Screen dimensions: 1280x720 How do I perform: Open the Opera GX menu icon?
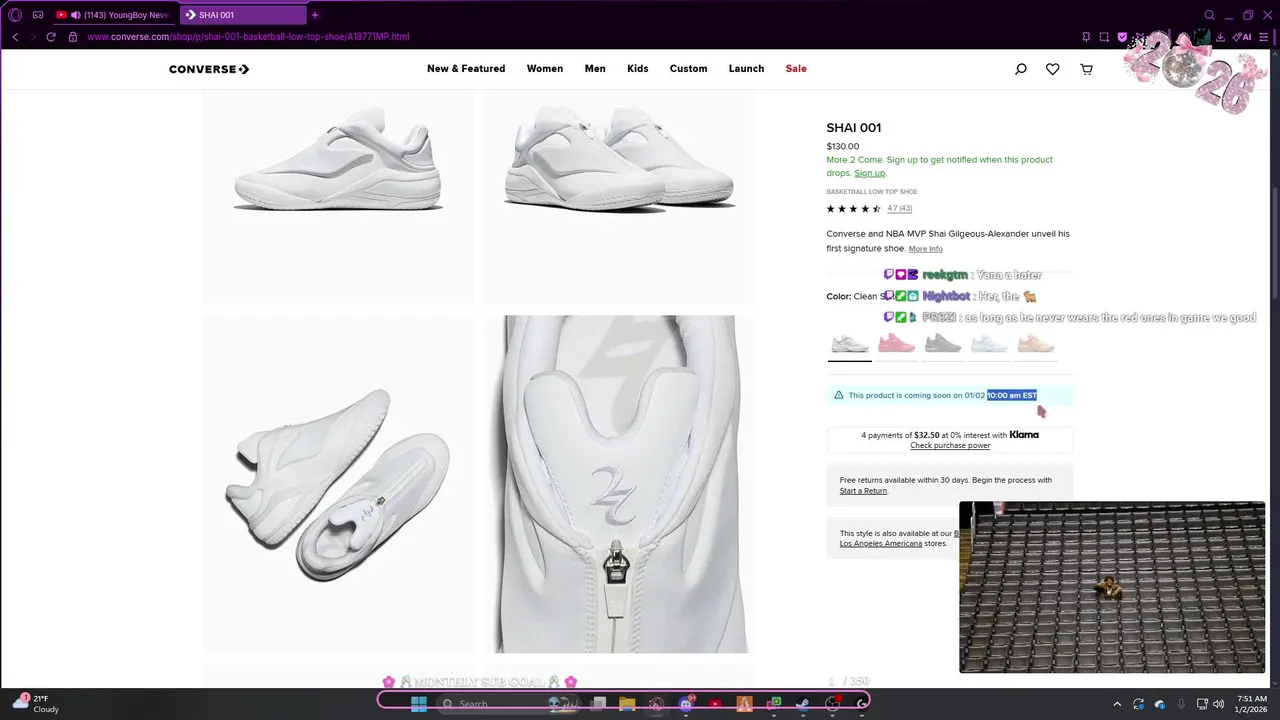[x=15, y=15]
